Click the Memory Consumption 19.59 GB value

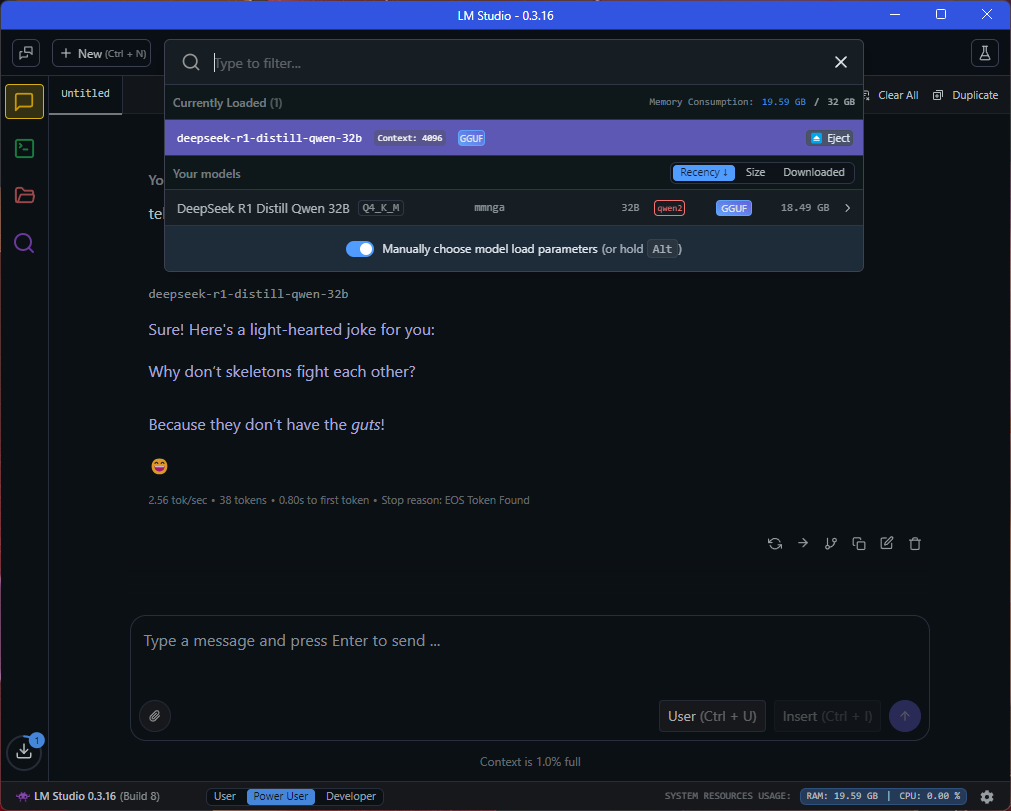(x=783, y=102)
